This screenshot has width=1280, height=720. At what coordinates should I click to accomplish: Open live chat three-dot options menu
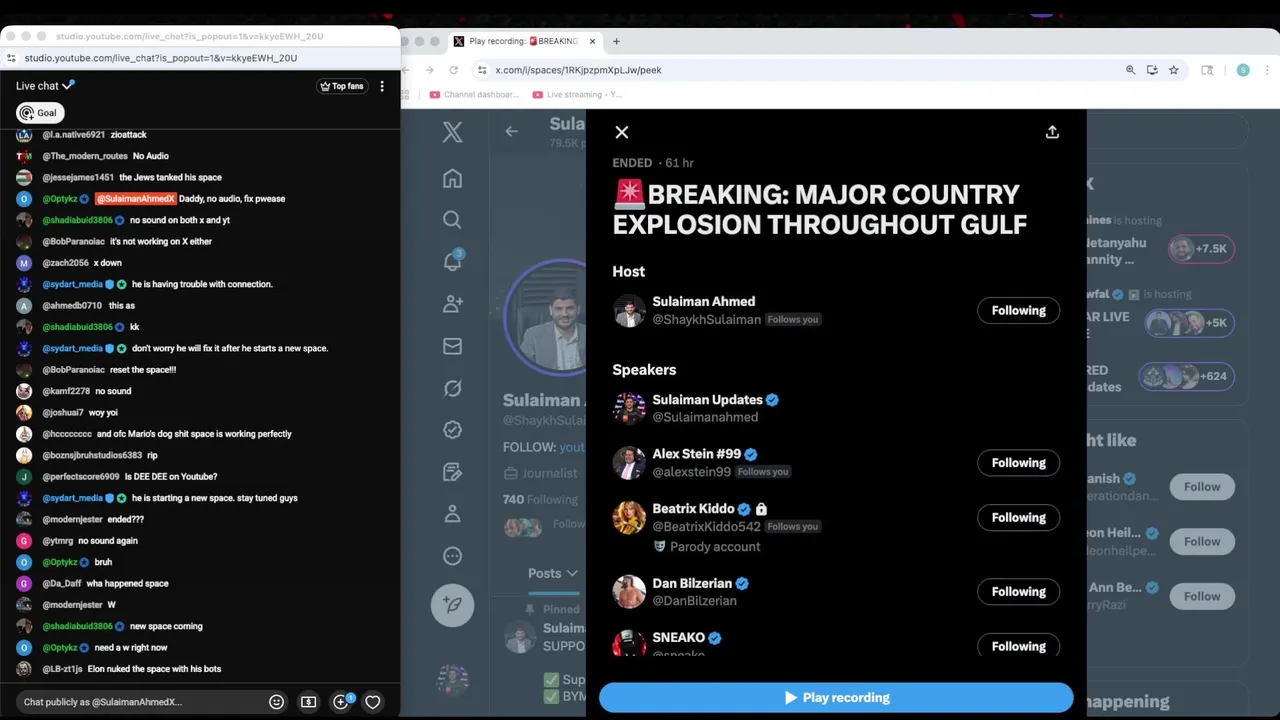click(382, 86)
